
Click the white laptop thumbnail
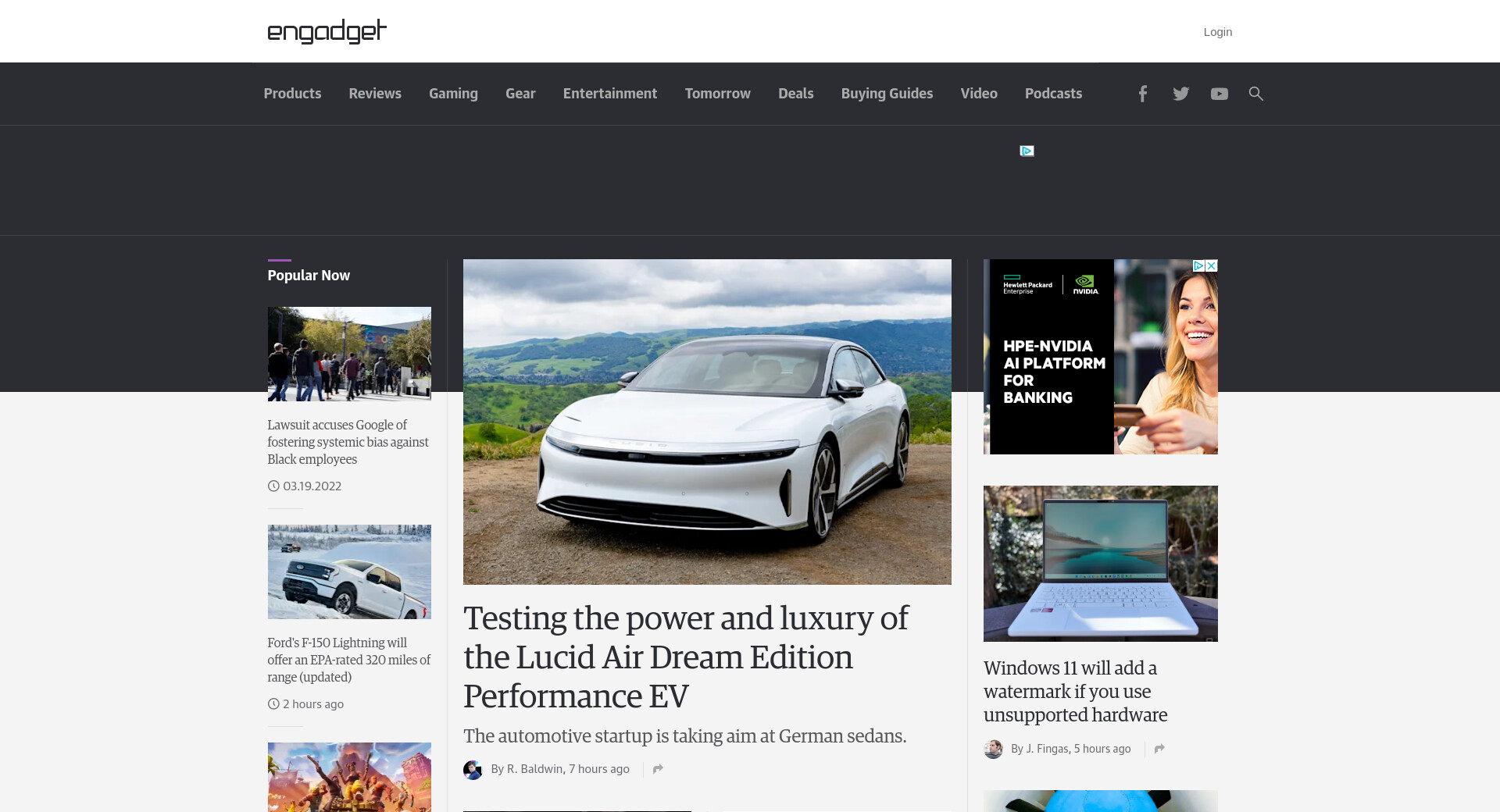pos(1101,564)
